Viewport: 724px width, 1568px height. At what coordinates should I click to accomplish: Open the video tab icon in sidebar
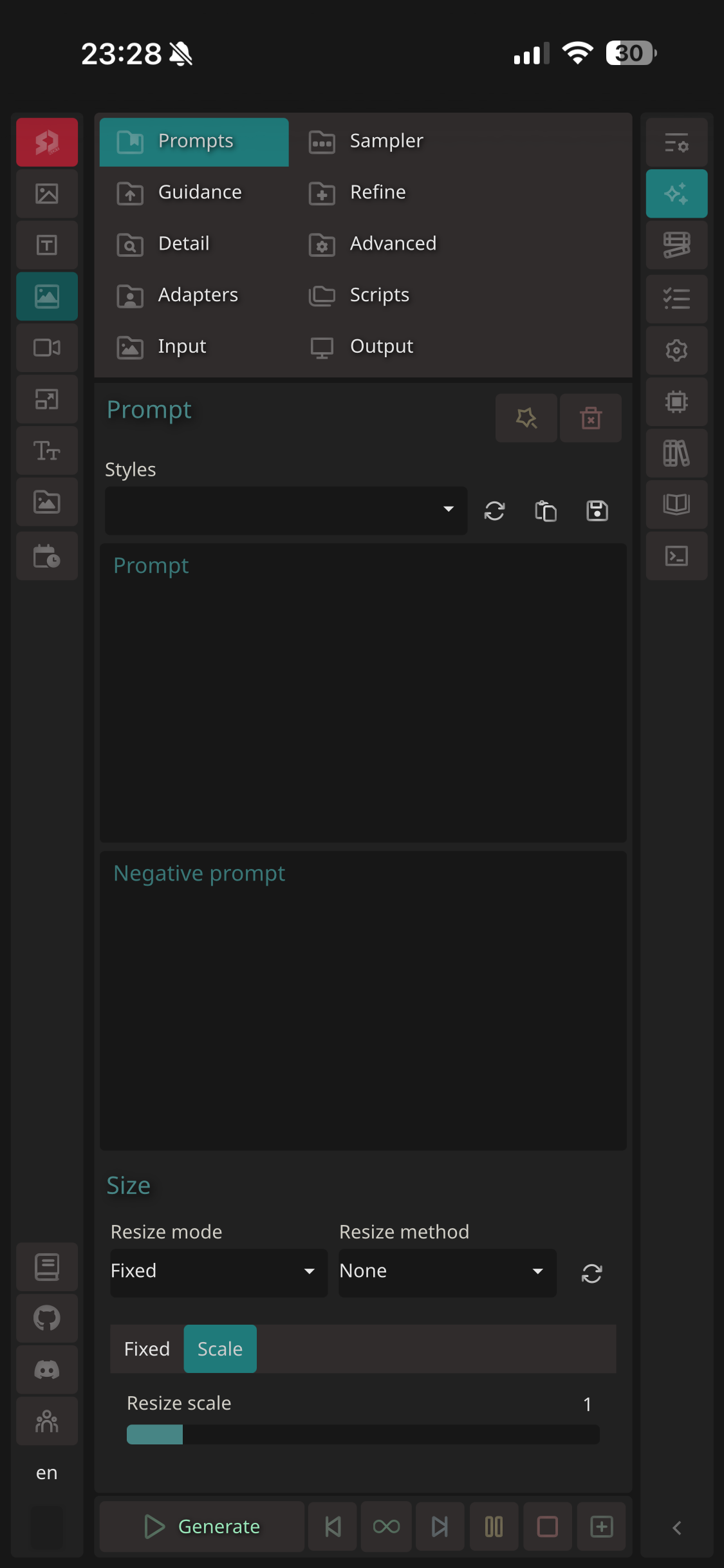pyautogui.click(x=47, y=348)
